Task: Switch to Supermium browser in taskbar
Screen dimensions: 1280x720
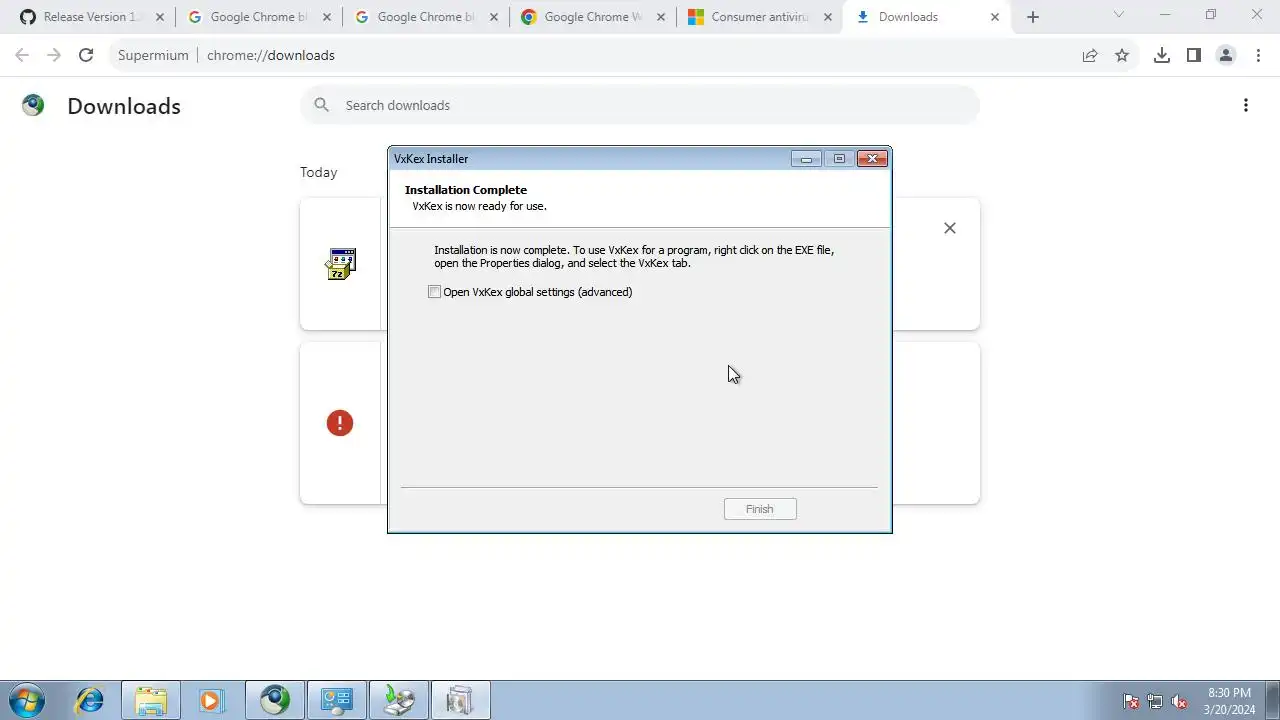Action: coord(275,700)
